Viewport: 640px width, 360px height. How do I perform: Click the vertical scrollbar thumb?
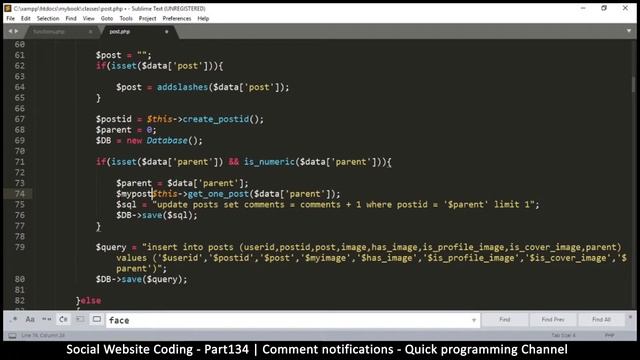pos(633,84)
